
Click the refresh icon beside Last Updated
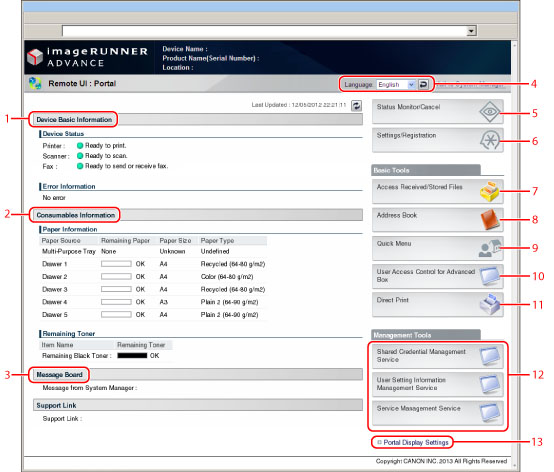point(356,105)
